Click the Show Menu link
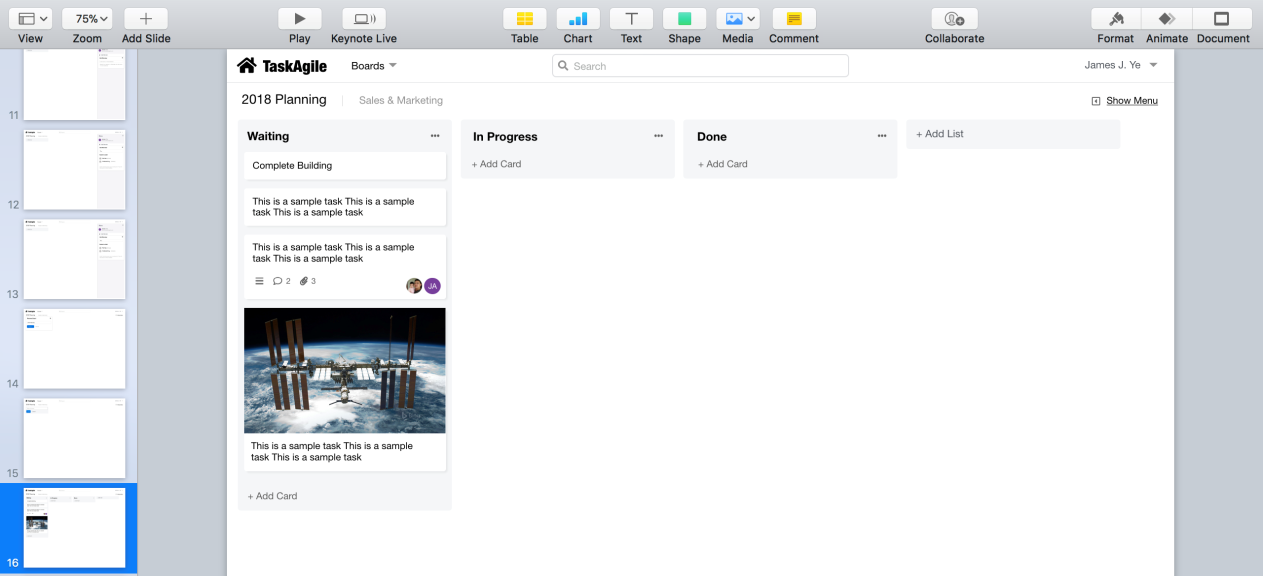This screenshot has height=576, width=1263. pos(1125,101)
